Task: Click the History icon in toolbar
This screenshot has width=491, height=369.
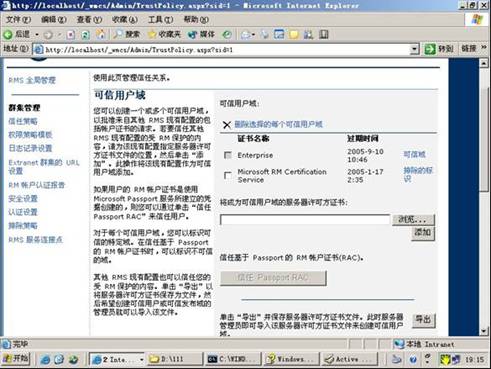Action: (227, 34)
